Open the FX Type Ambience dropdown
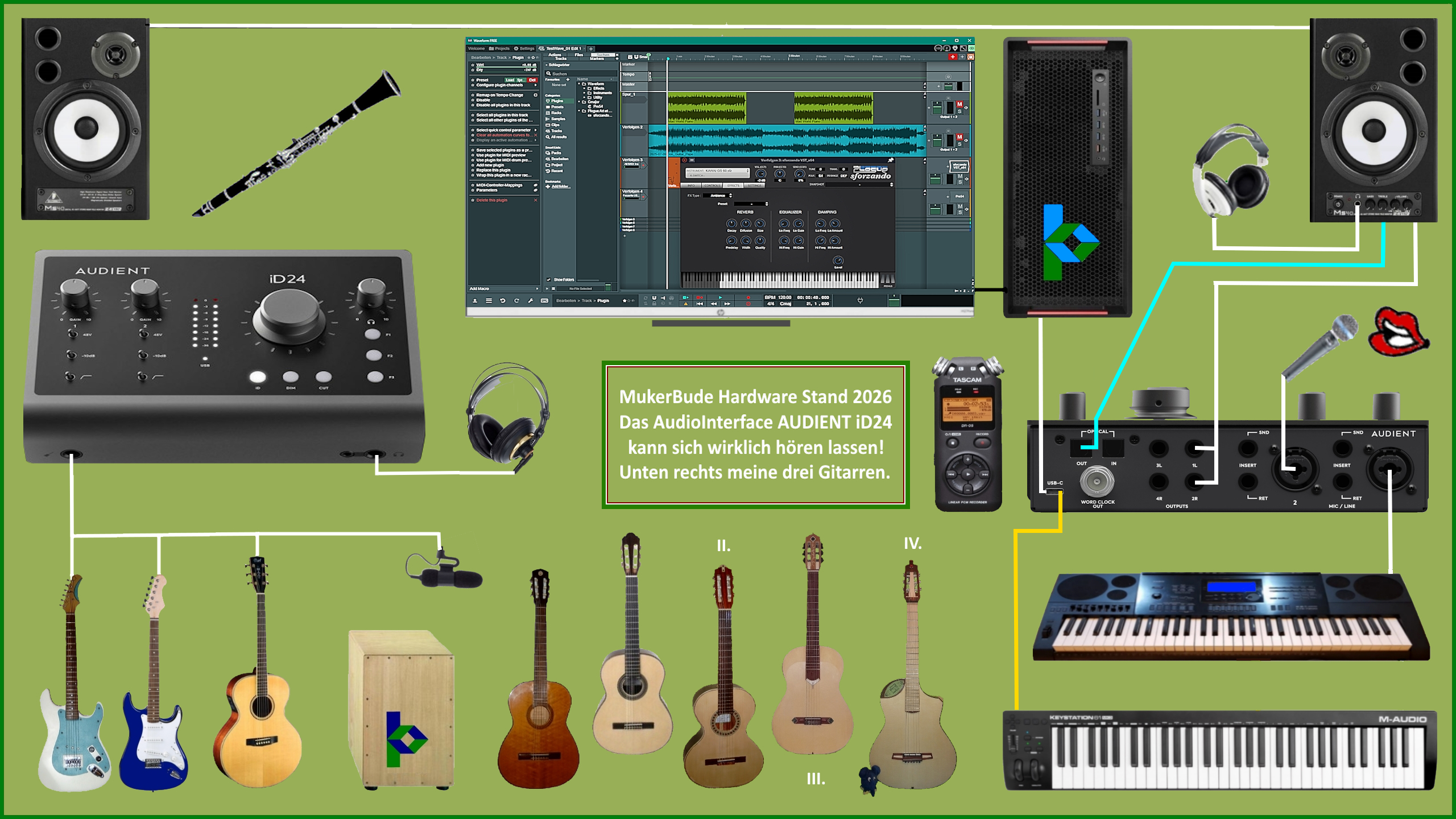Screen dimensions: 1456x819 (718, 196)
